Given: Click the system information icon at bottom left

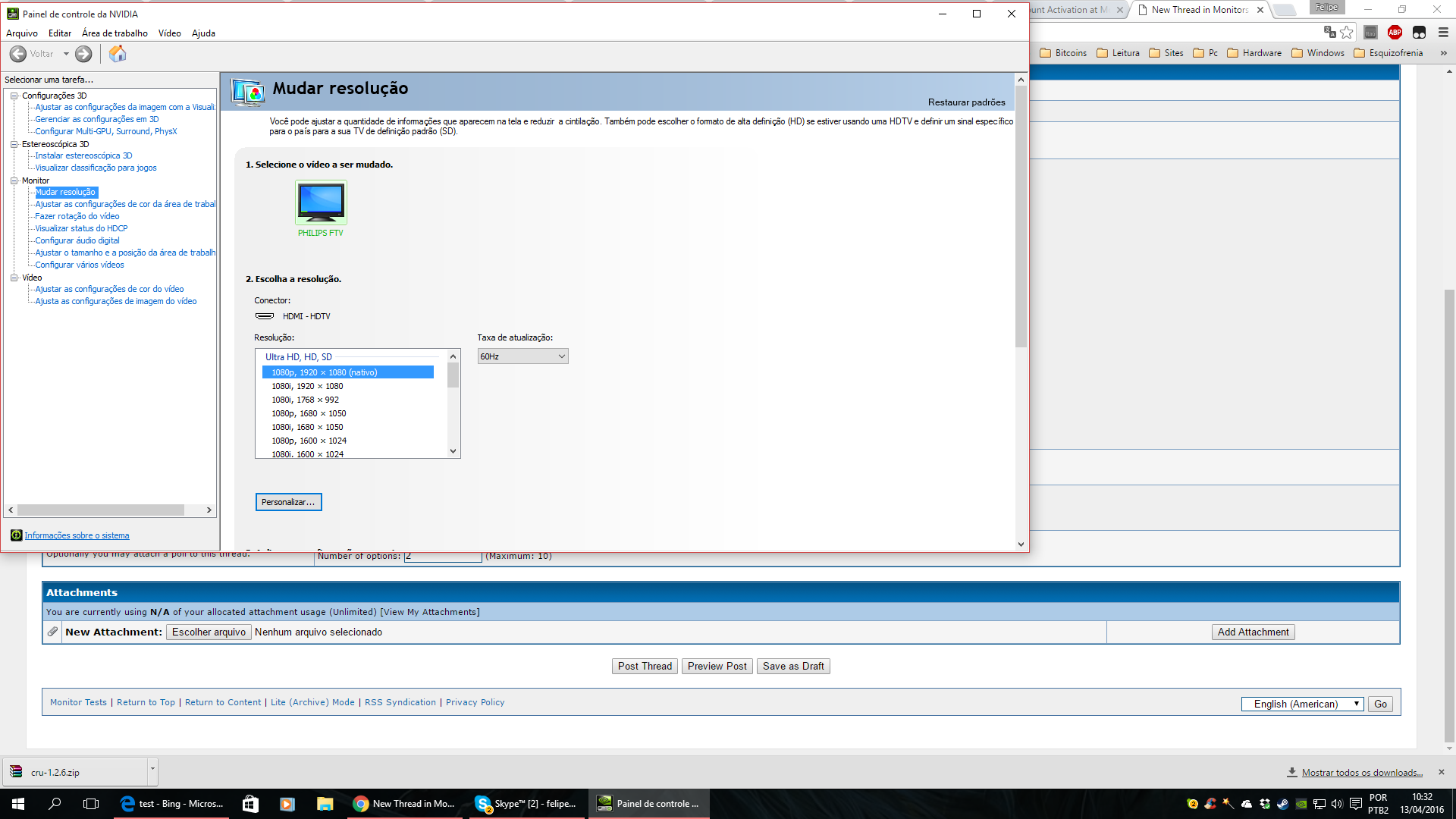Looking at the screenshot, I should (16, 535).
